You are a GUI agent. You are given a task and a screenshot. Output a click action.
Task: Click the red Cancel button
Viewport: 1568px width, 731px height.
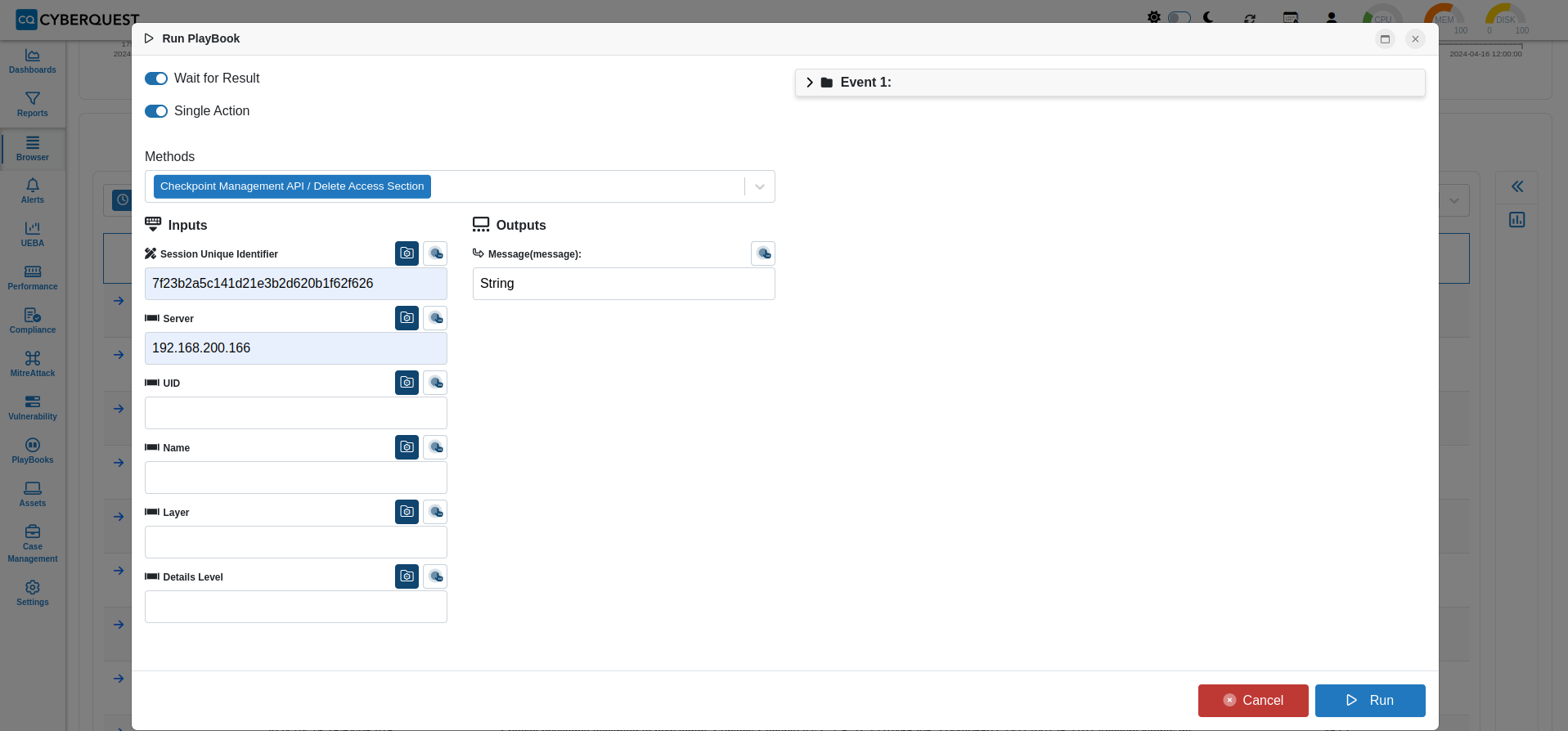[1253, 701]
